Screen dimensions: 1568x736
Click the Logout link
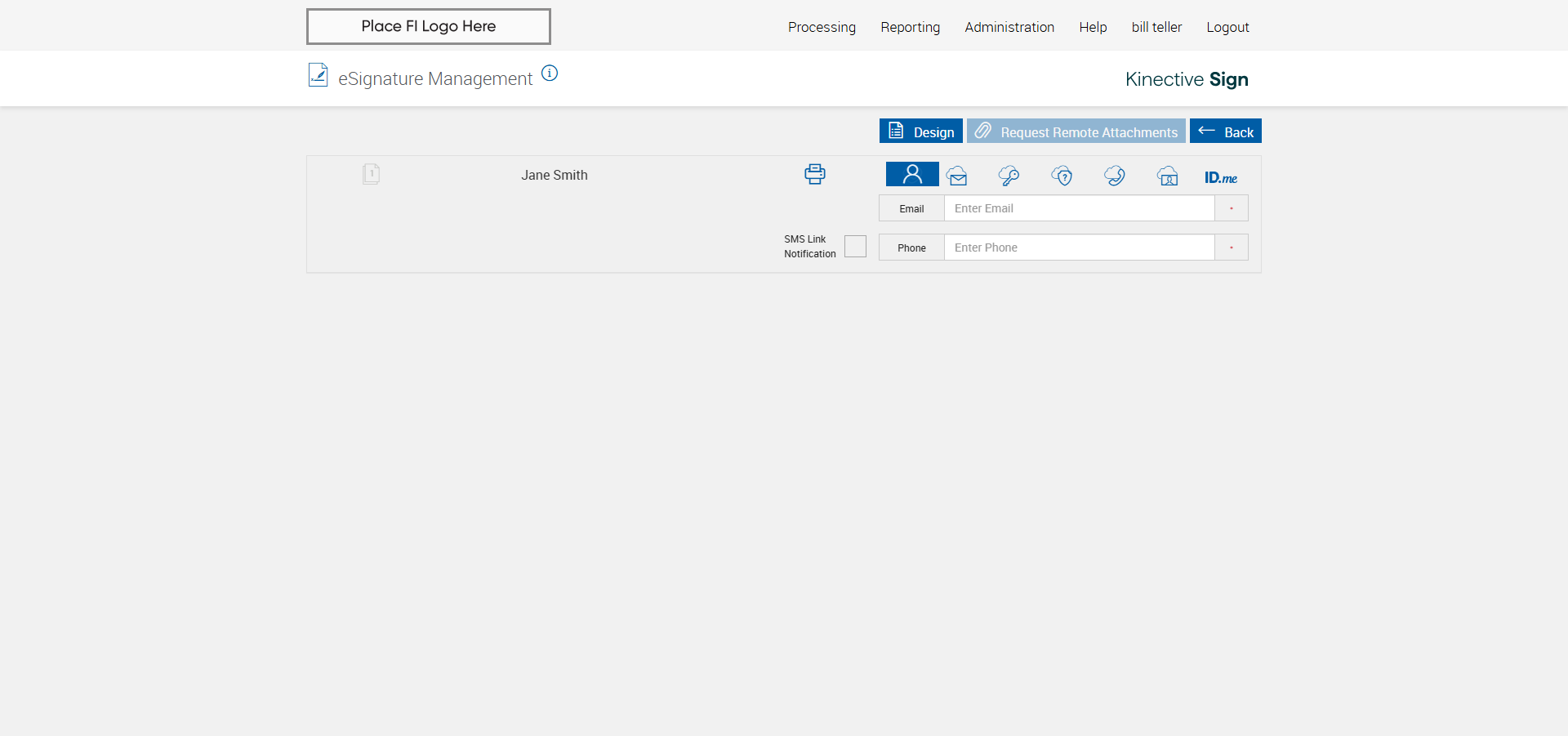1227,27
